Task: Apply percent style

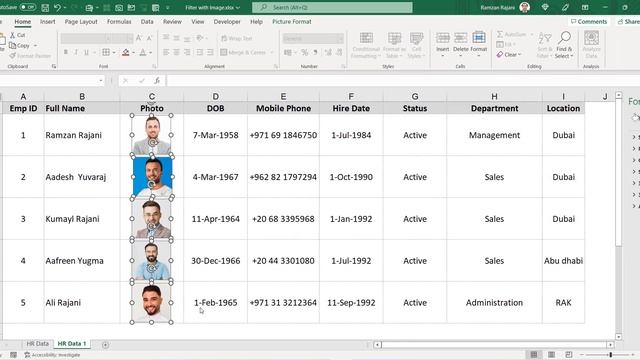Action: 304,52
